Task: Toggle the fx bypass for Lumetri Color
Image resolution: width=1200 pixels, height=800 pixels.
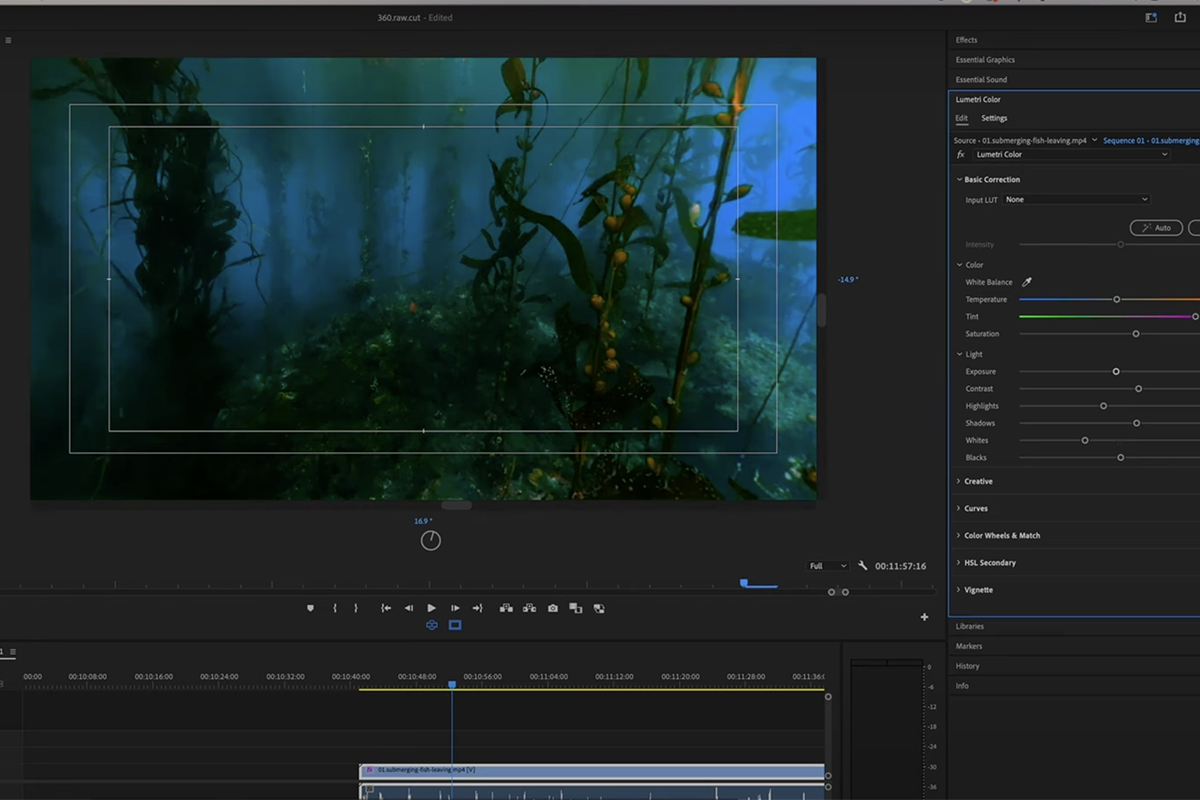Action: click(961, 155)
